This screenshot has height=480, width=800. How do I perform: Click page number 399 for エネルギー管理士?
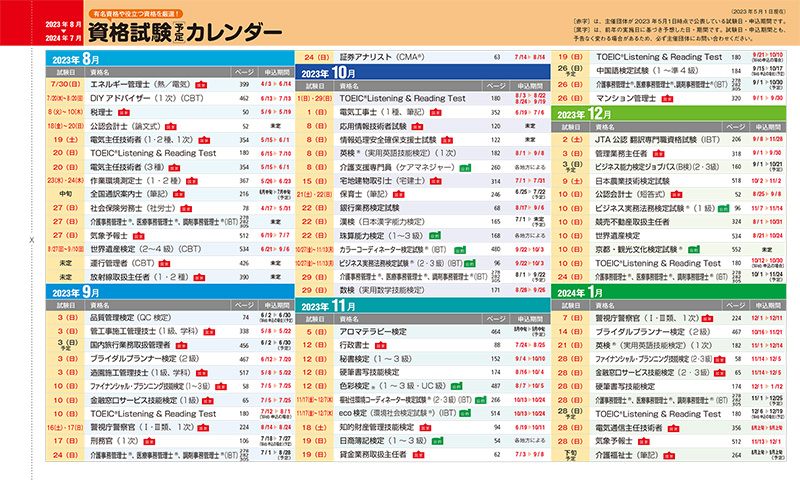tap(244, 85)
